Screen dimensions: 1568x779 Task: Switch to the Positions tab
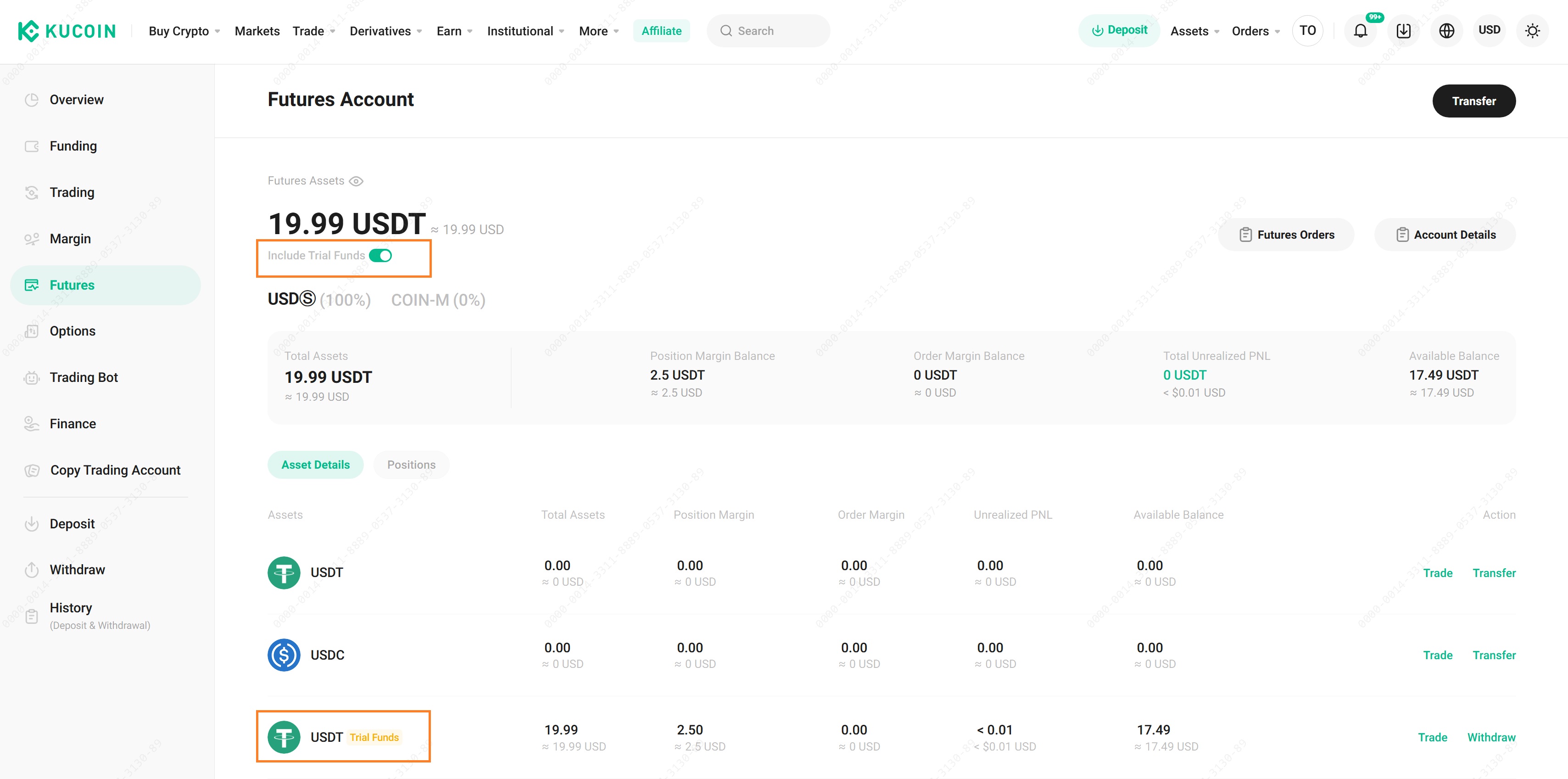tap(411, 465)
